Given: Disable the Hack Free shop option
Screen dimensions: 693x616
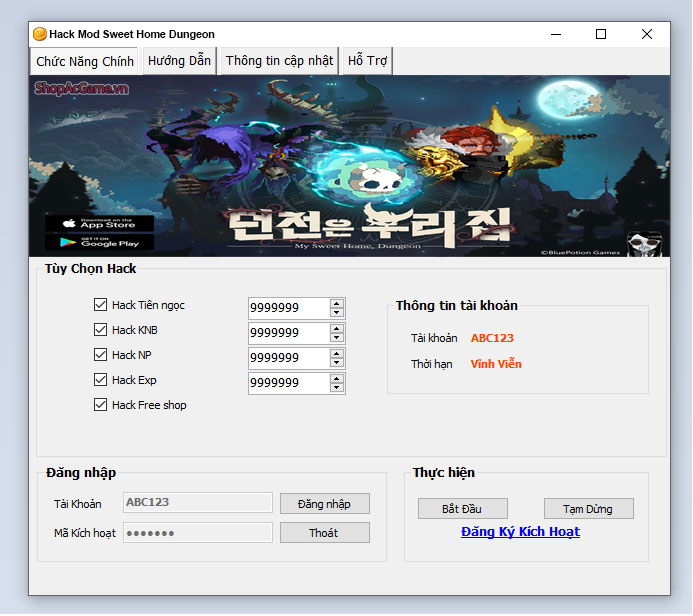Looking at the screenshot, I should (100, 405).
